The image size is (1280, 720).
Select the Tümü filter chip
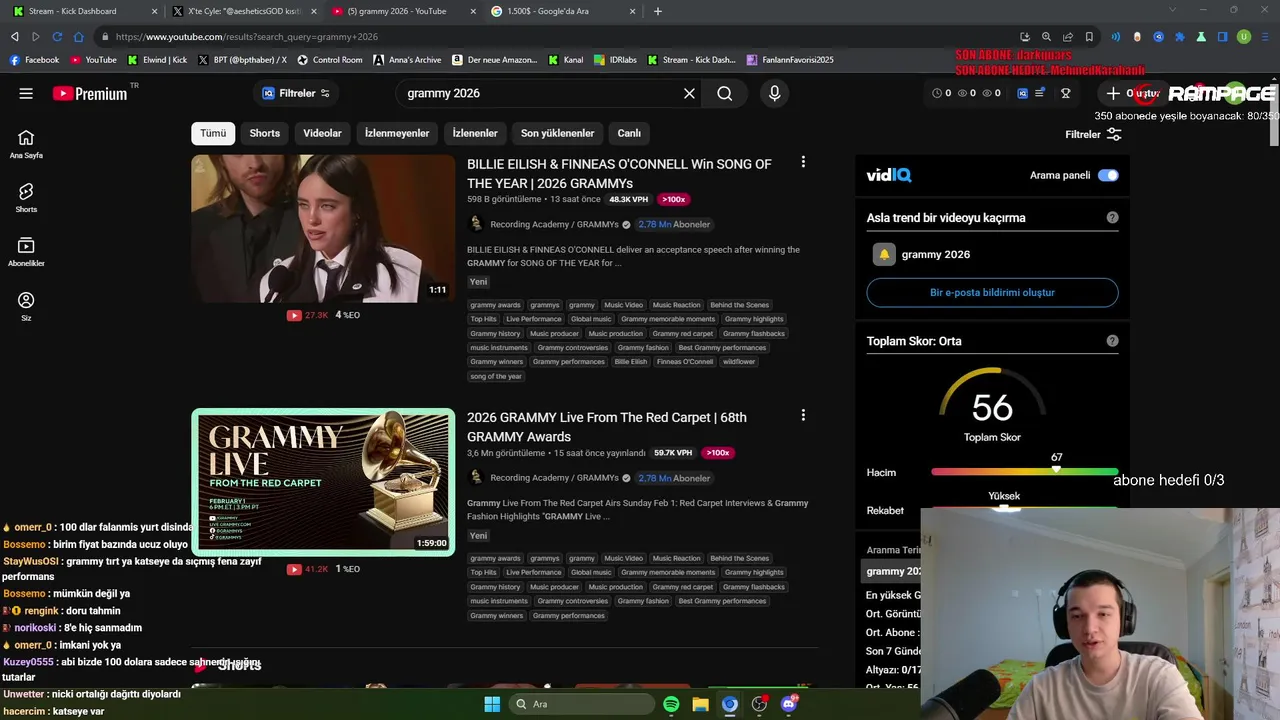213,133
